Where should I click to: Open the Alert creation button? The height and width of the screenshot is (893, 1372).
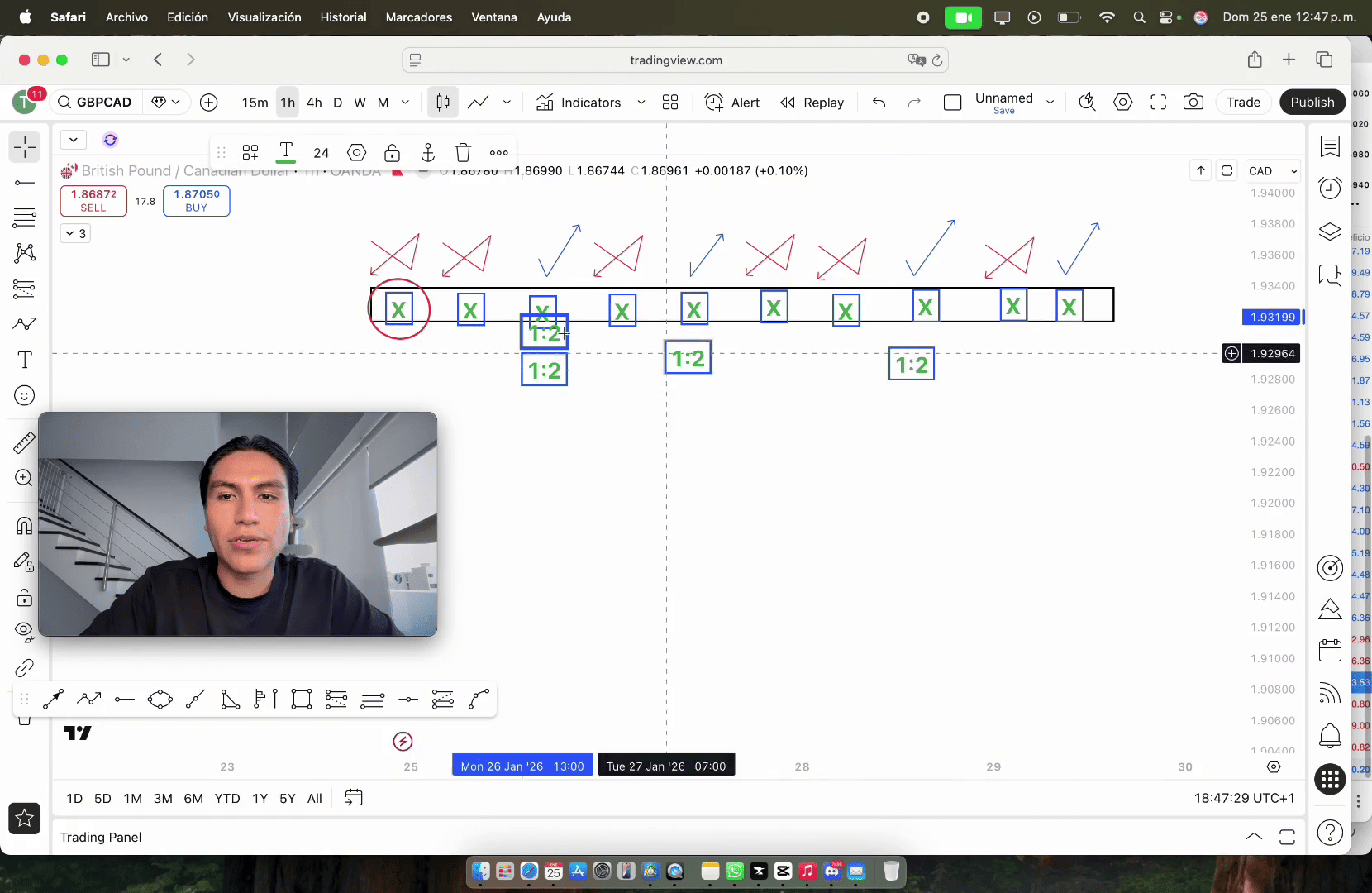tap(732, 103)
